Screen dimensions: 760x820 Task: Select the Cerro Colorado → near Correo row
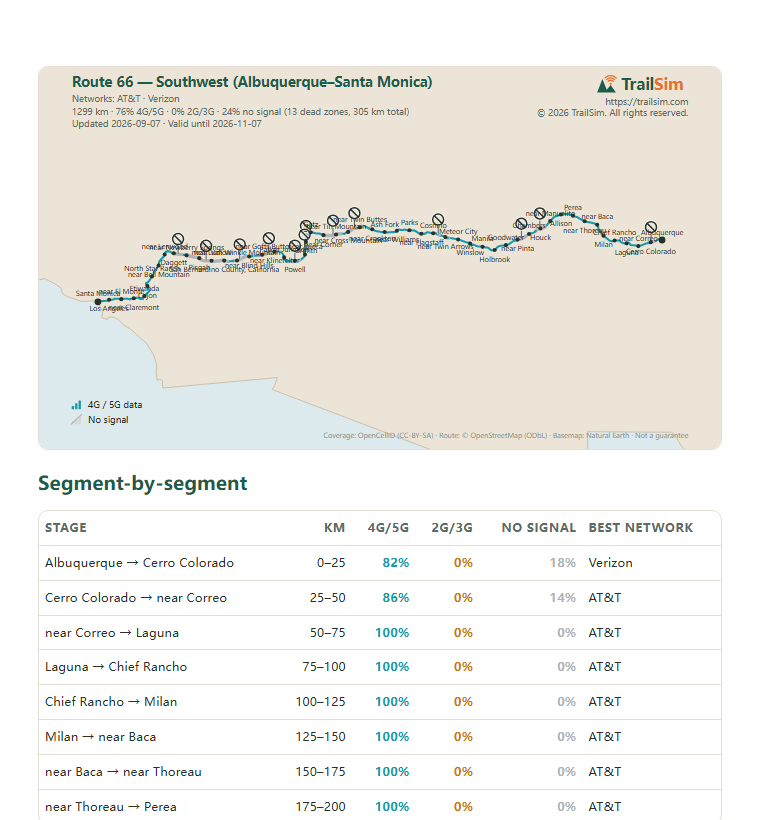coord(380,598)
